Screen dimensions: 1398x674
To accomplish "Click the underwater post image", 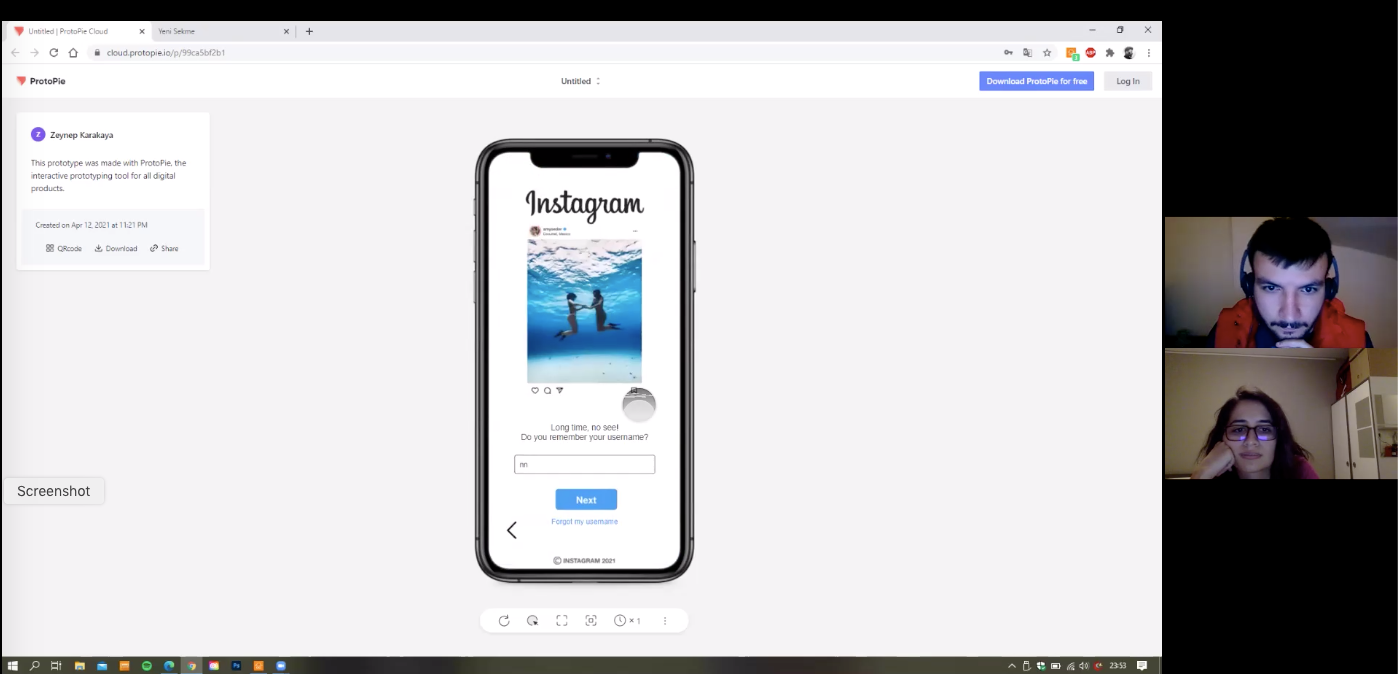I will coord(585,311).
